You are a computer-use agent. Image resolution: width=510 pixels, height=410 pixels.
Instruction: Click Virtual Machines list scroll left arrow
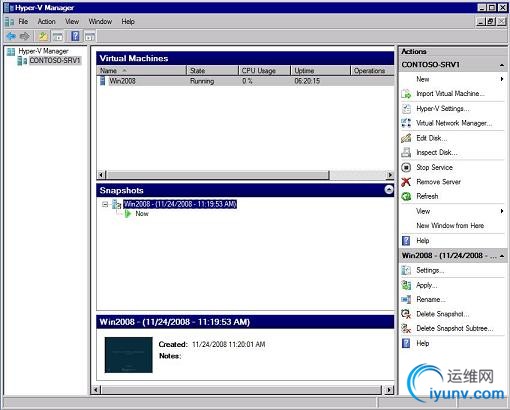click(x=101, y=175)
